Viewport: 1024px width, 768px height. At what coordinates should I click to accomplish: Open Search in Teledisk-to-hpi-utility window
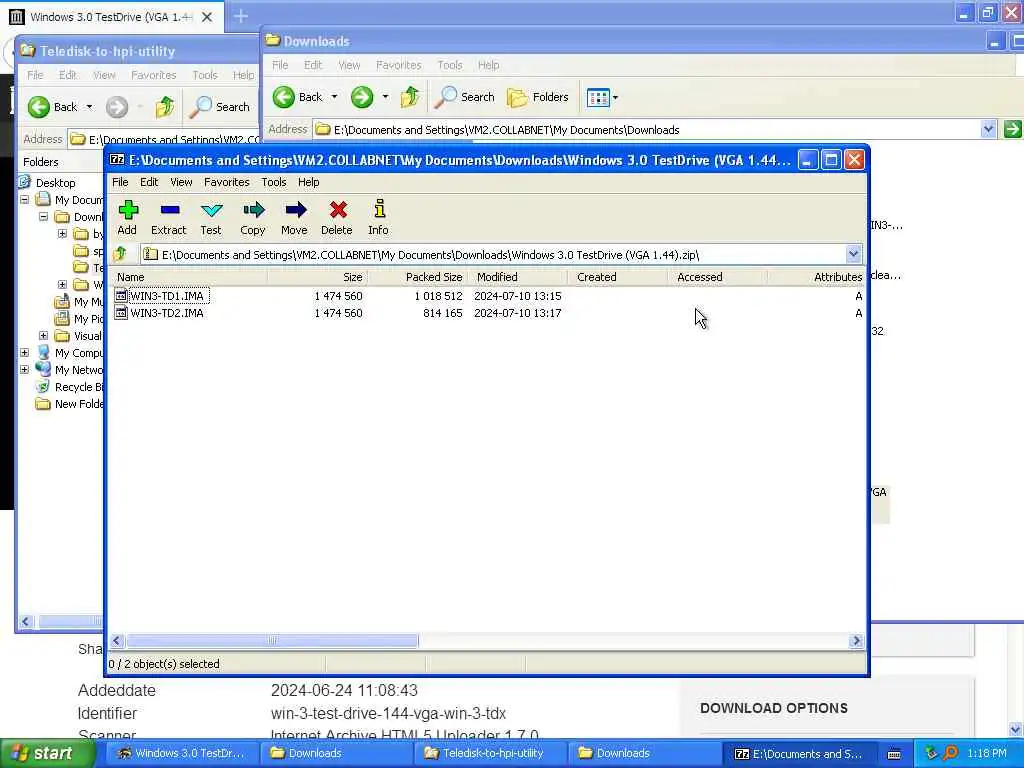[220, 107]
